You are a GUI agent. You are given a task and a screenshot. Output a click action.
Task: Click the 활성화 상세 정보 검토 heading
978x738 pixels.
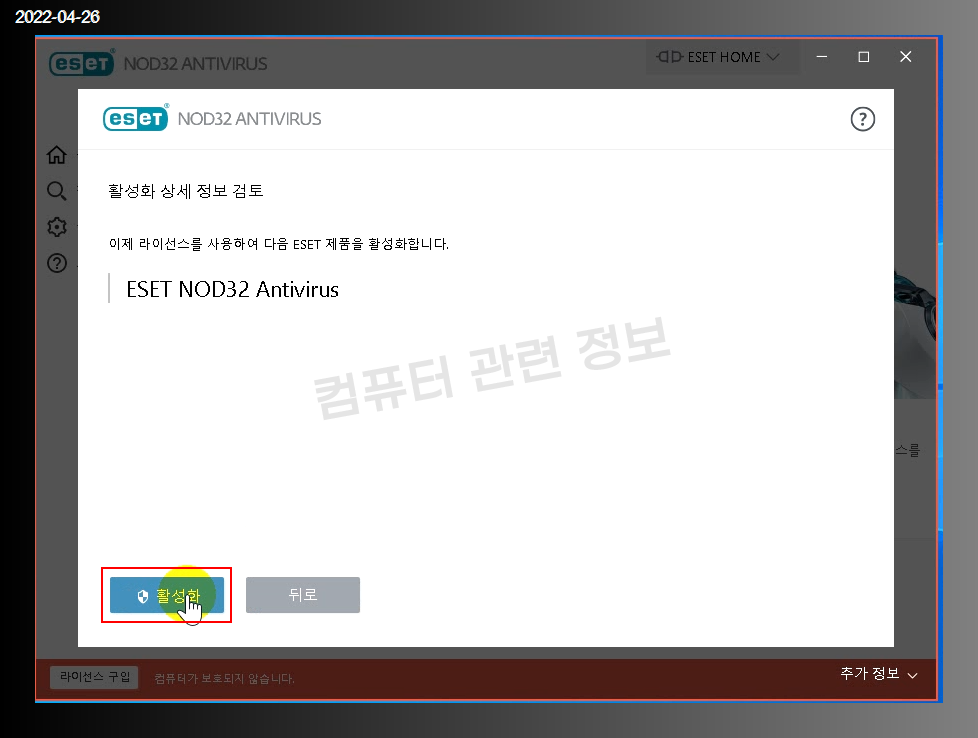click(185, 191)
